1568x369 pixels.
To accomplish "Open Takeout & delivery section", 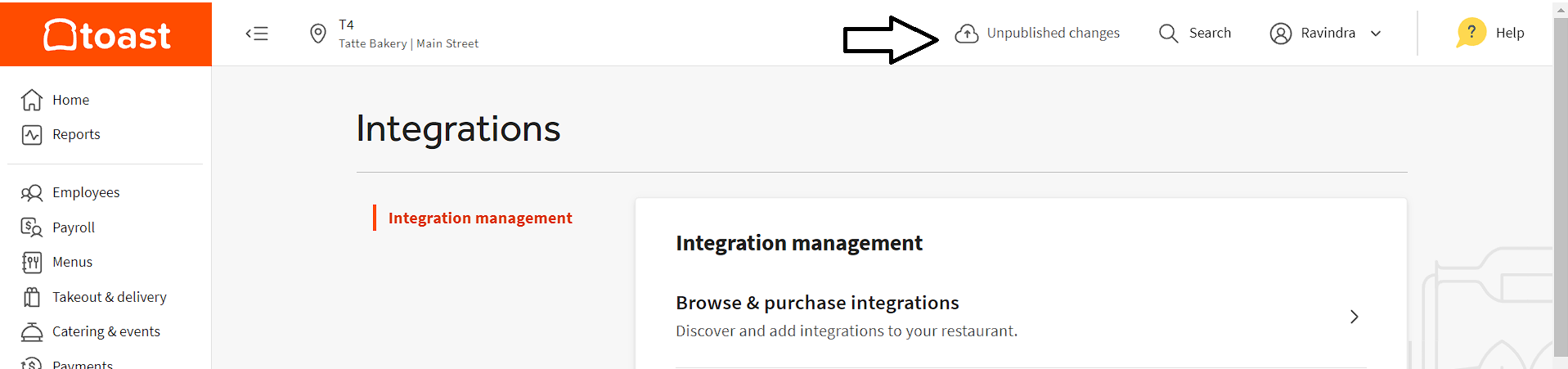I will [x=110, y=297].
